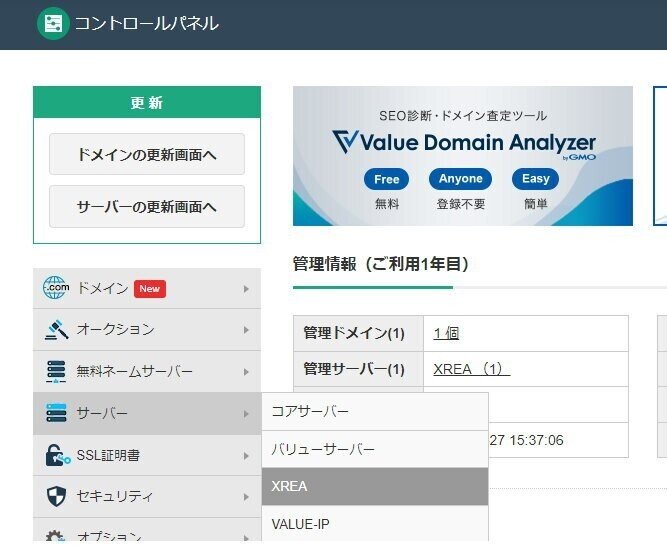Screen dimensions: 667x546
Task: Click the サーバー blue server icon
Action: tap(56, 413)
